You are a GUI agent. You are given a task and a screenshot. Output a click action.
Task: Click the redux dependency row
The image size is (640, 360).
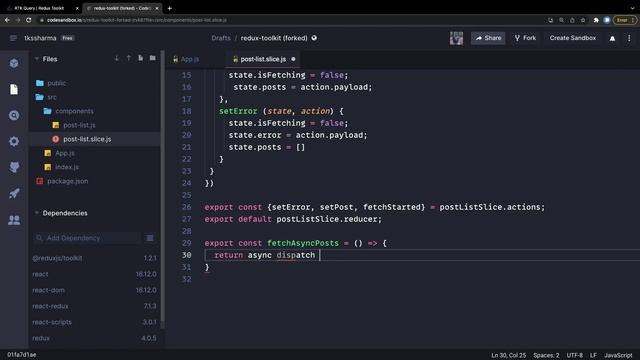click(x=94, y=338)
